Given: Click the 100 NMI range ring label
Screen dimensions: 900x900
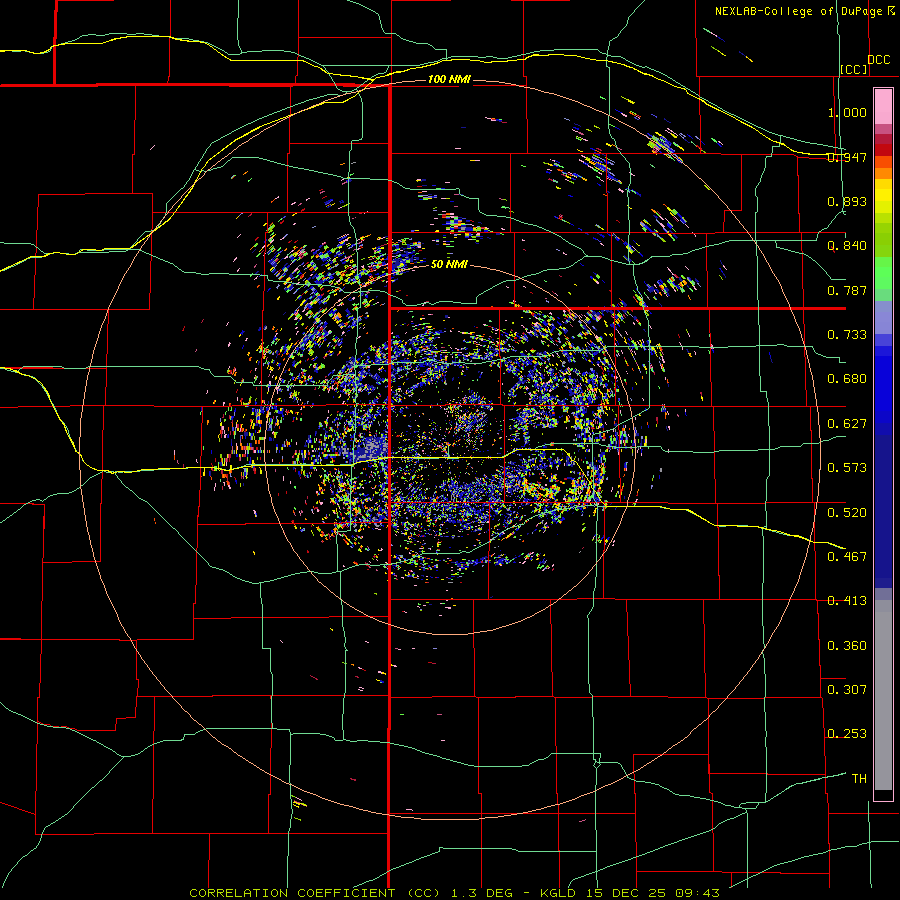Looking at the screenshot, I should (x=449, y=79).
